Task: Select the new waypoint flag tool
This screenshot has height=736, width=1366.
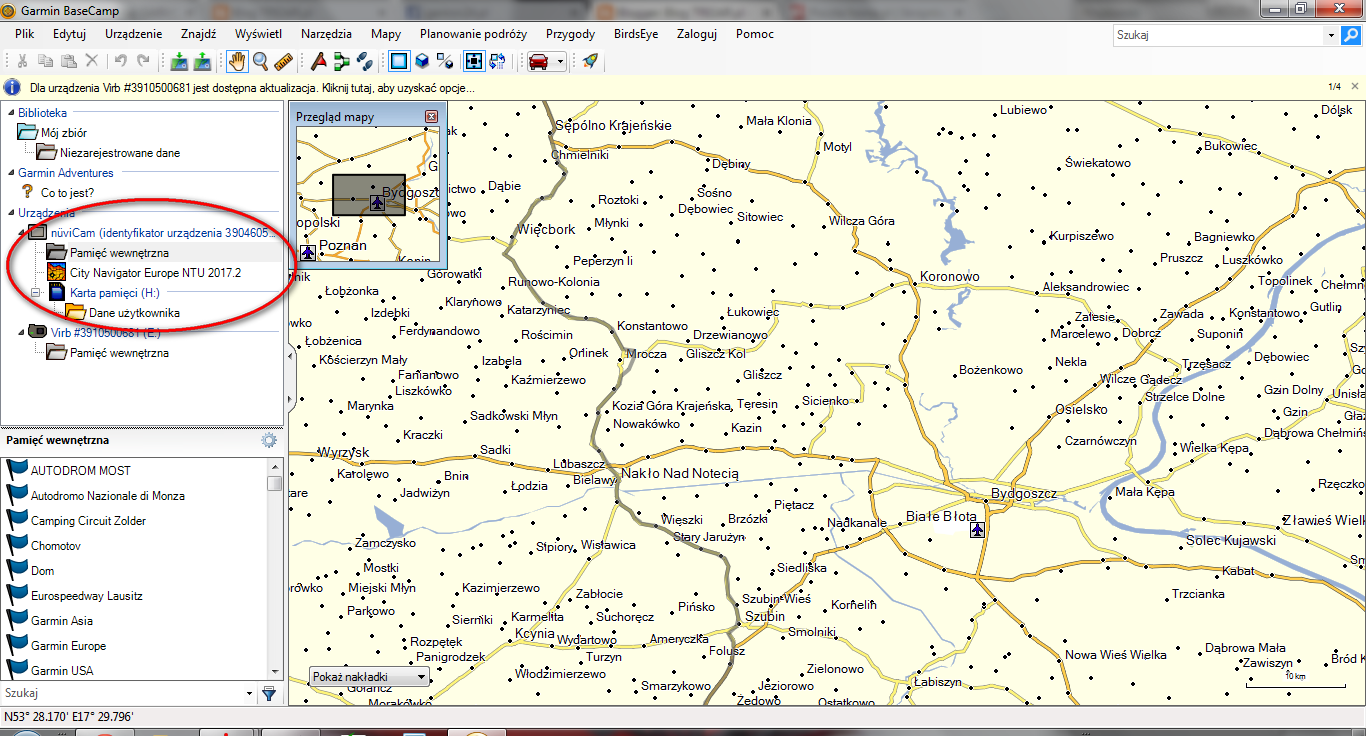Action: (x=319, y=62)
